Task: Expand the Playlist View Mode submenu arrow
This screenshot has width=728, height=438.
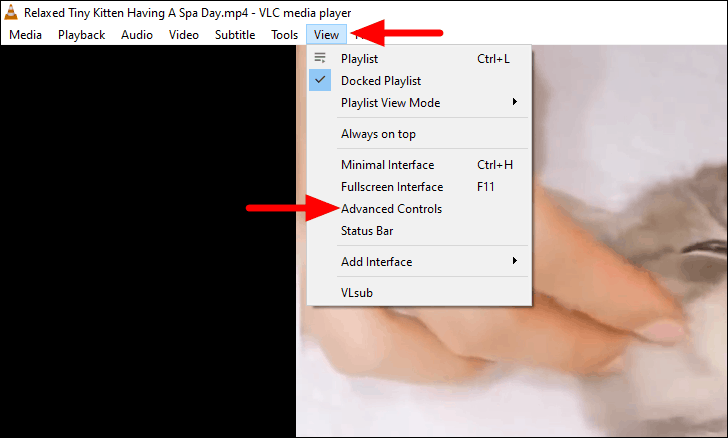Action: click(x=514, y=102)
